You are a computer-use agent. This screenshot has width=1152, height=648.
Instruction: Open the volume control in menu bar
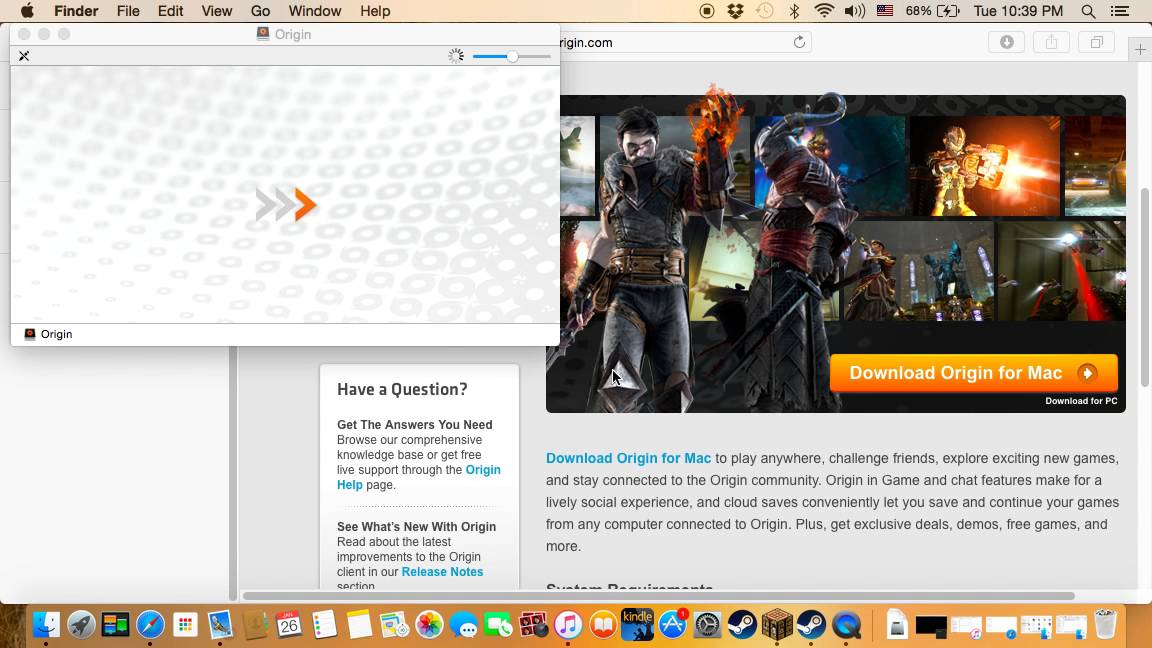pyautogui.click(x=854, y=11)
